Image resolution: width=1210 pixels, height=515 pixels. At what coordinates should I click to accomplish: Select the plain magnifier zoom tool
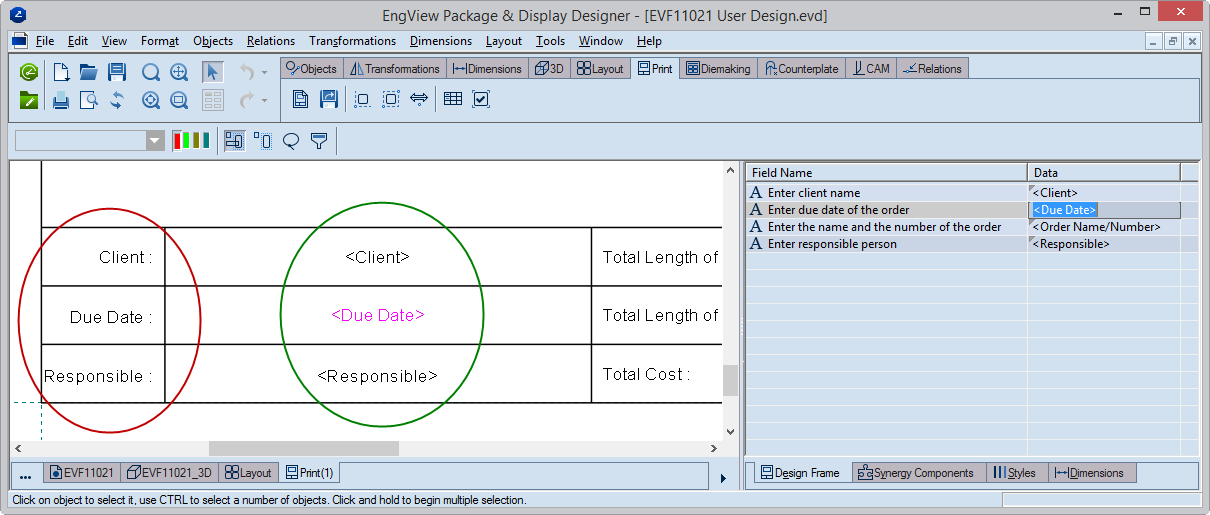coord(151,72)
